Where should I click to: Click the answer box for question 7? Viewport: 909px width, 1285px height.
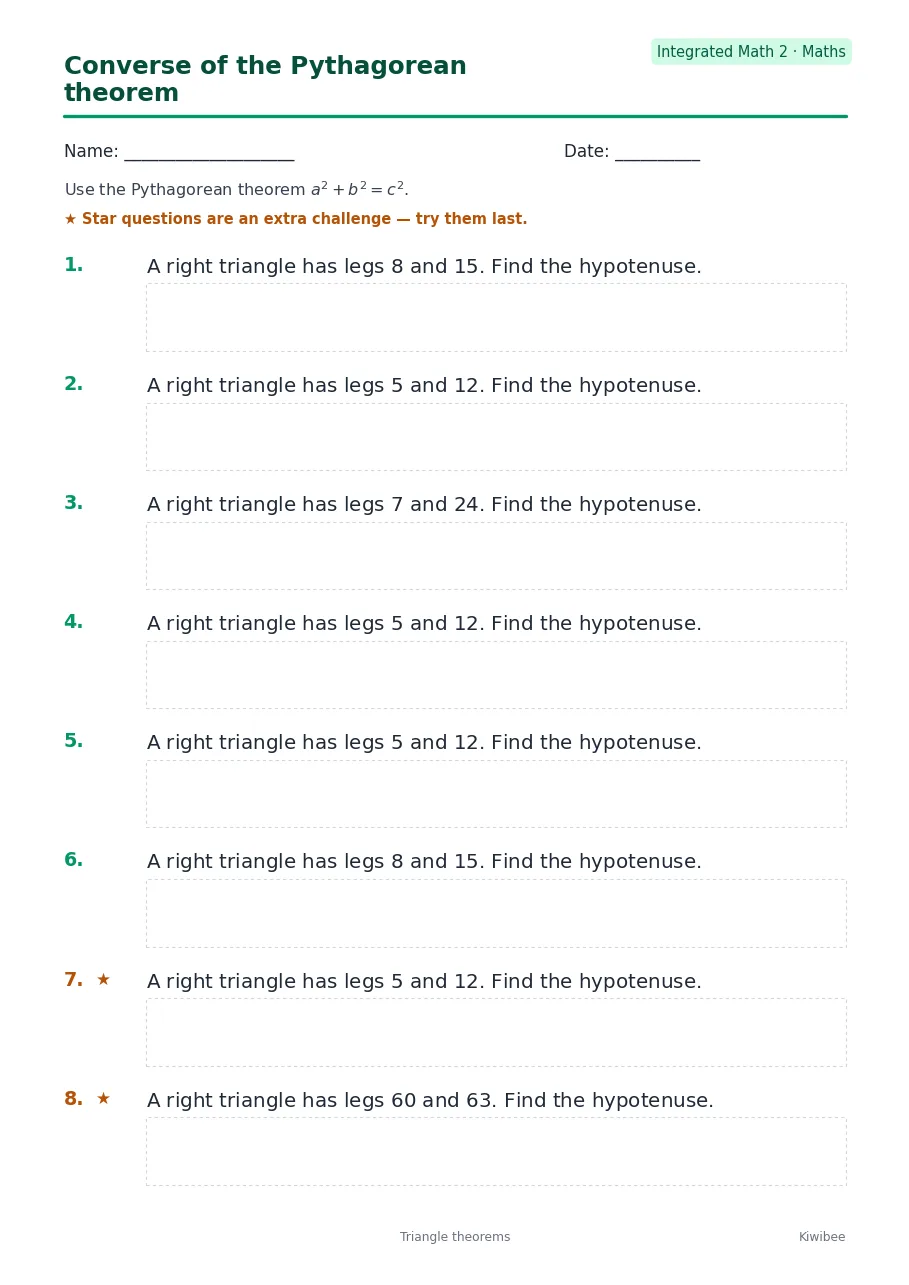[496, 1032]
